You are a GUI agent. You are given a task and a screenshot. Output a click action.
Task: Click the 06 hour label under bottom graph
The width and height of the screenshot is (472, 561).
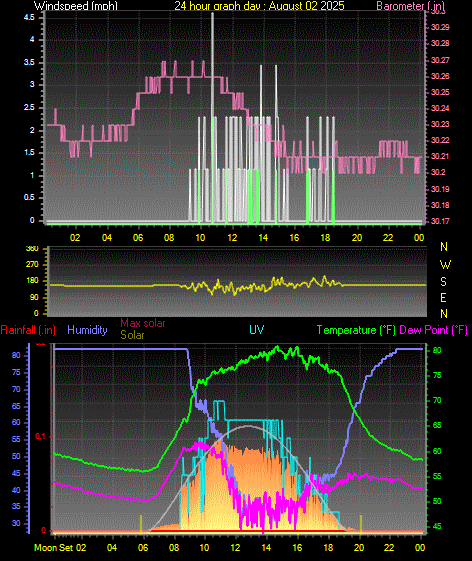[x=143, y=548]
